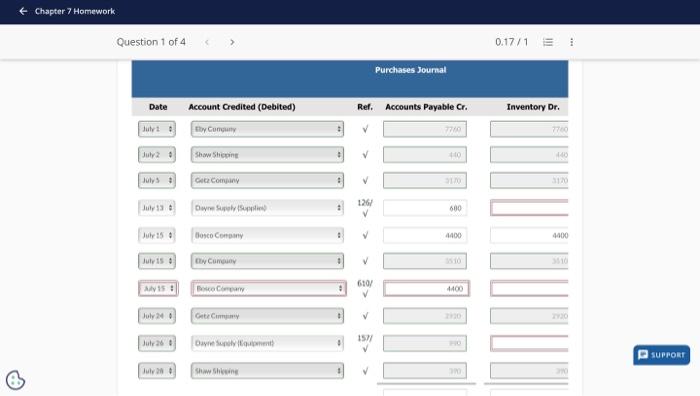700x396 pixels.
Task: Expand the Dayne Supply (Supplies) account dropdown
Action: click(x=267, y=208)
